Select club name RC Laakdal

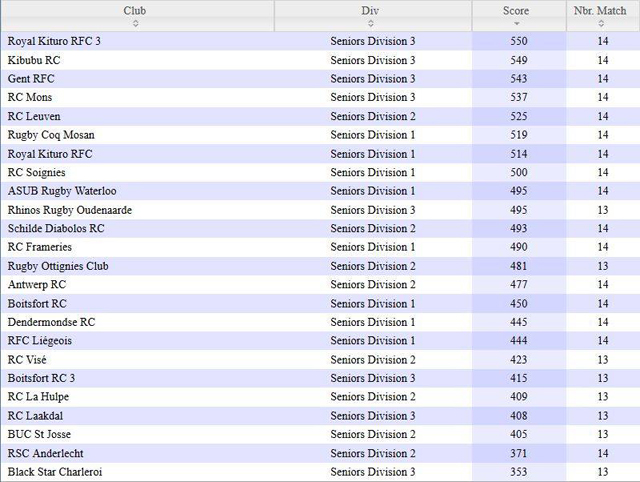35,416
